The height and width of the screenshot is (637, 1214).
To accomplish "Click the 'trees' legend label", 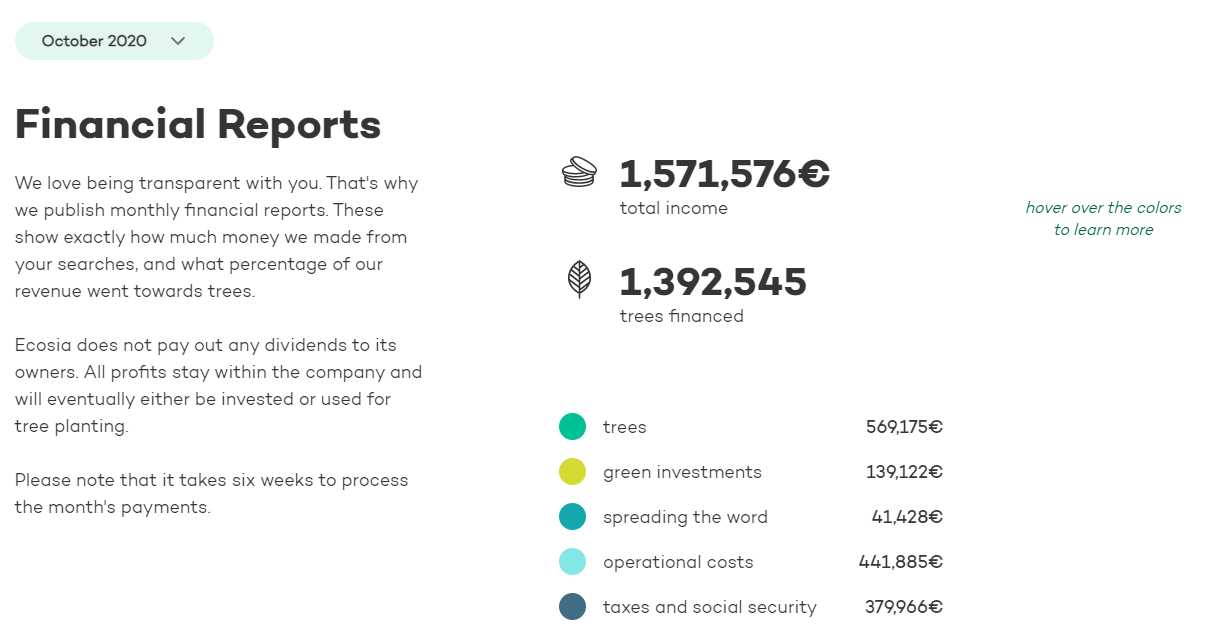I will [625, 427].
